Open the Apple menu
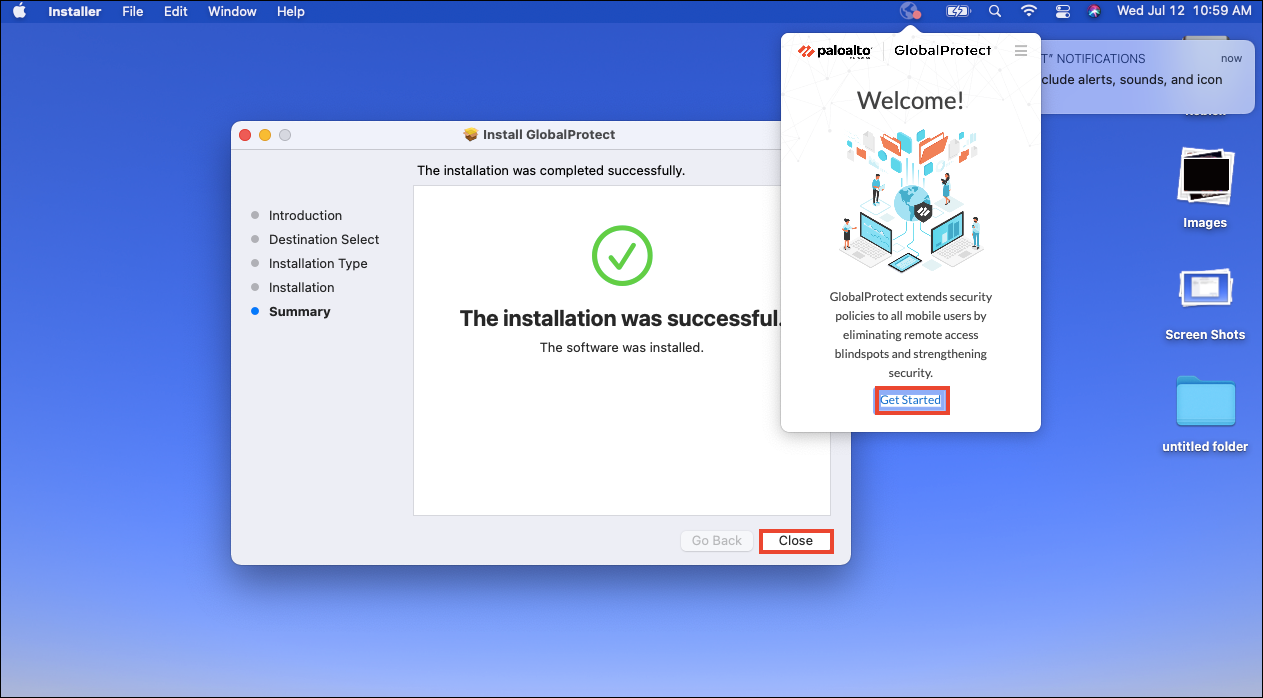Viewport: 1263px width, 698px height. (19, 11)
